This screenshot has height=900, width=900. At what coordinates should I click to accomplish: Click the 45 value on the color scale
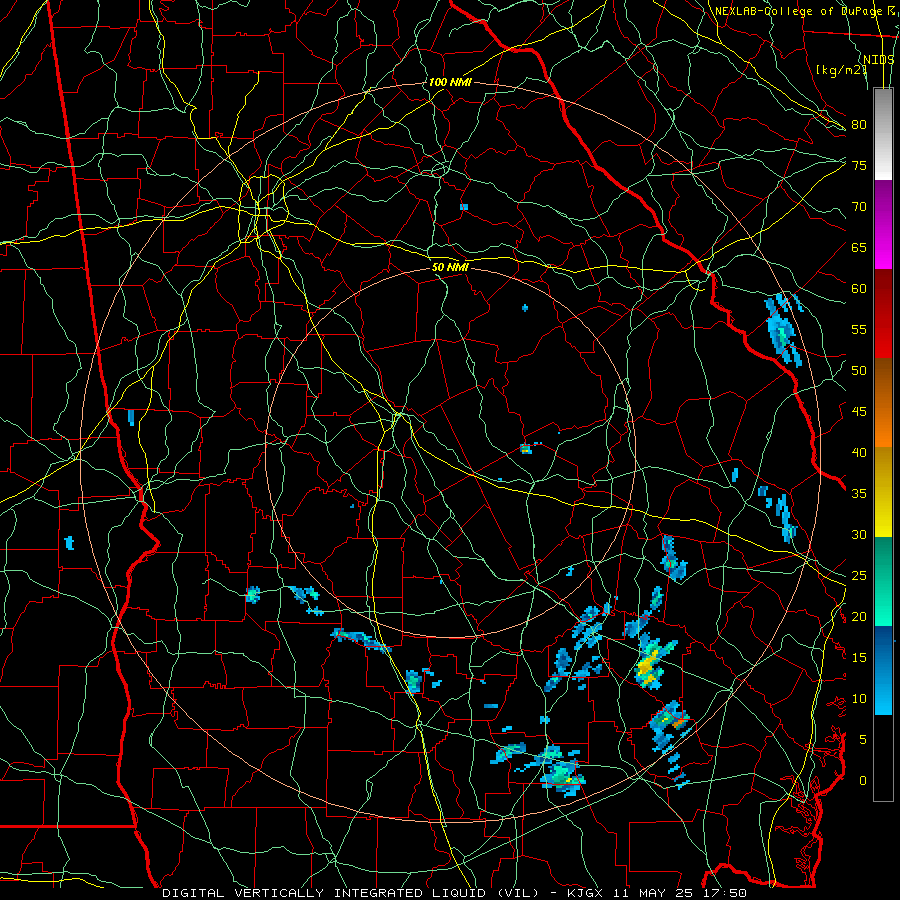coord(859,412)
